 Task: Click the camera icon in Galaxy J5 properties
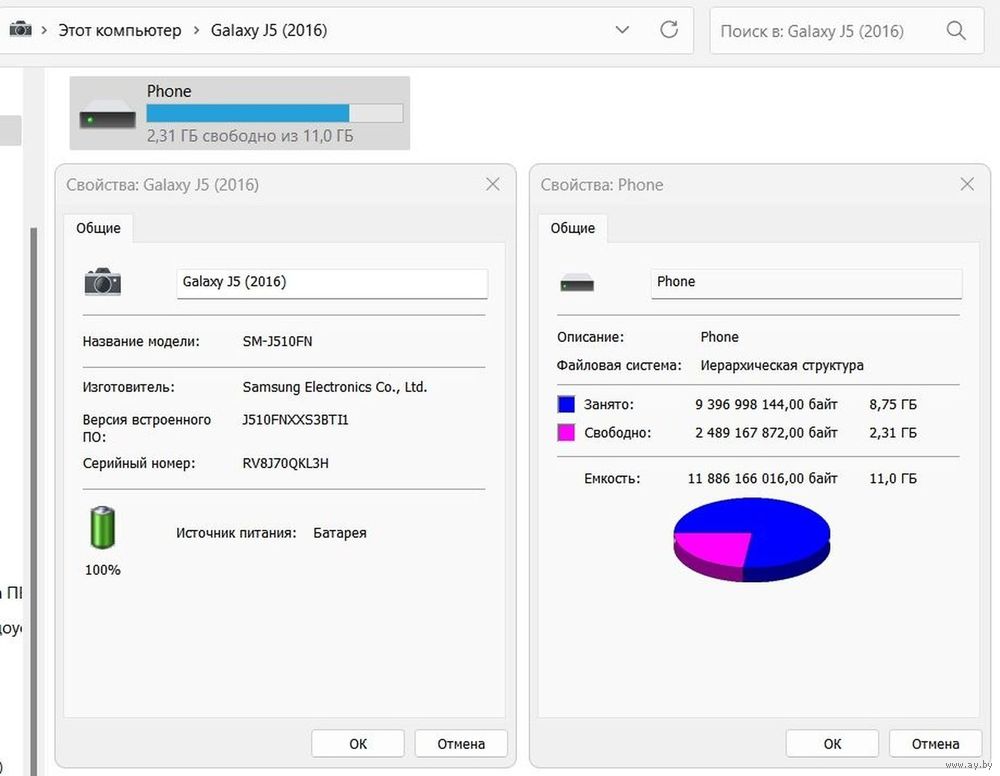tap(102, 282)
